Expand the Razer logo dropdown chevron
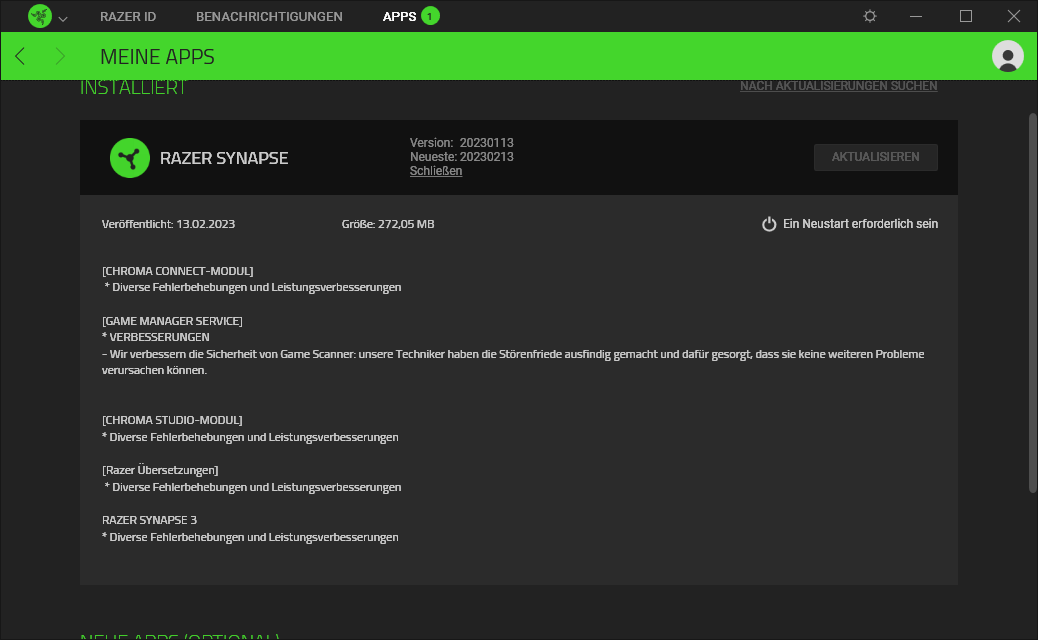The height and width of the screenshot is (640, 1038). (x=63, y=19)
